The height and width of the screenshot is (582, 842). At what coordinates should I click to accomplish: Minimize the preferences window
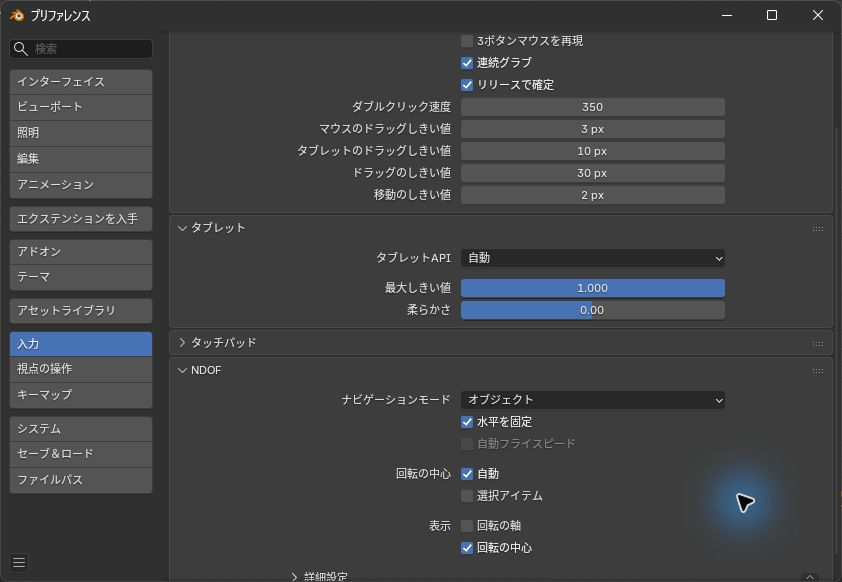pos(727,15)
